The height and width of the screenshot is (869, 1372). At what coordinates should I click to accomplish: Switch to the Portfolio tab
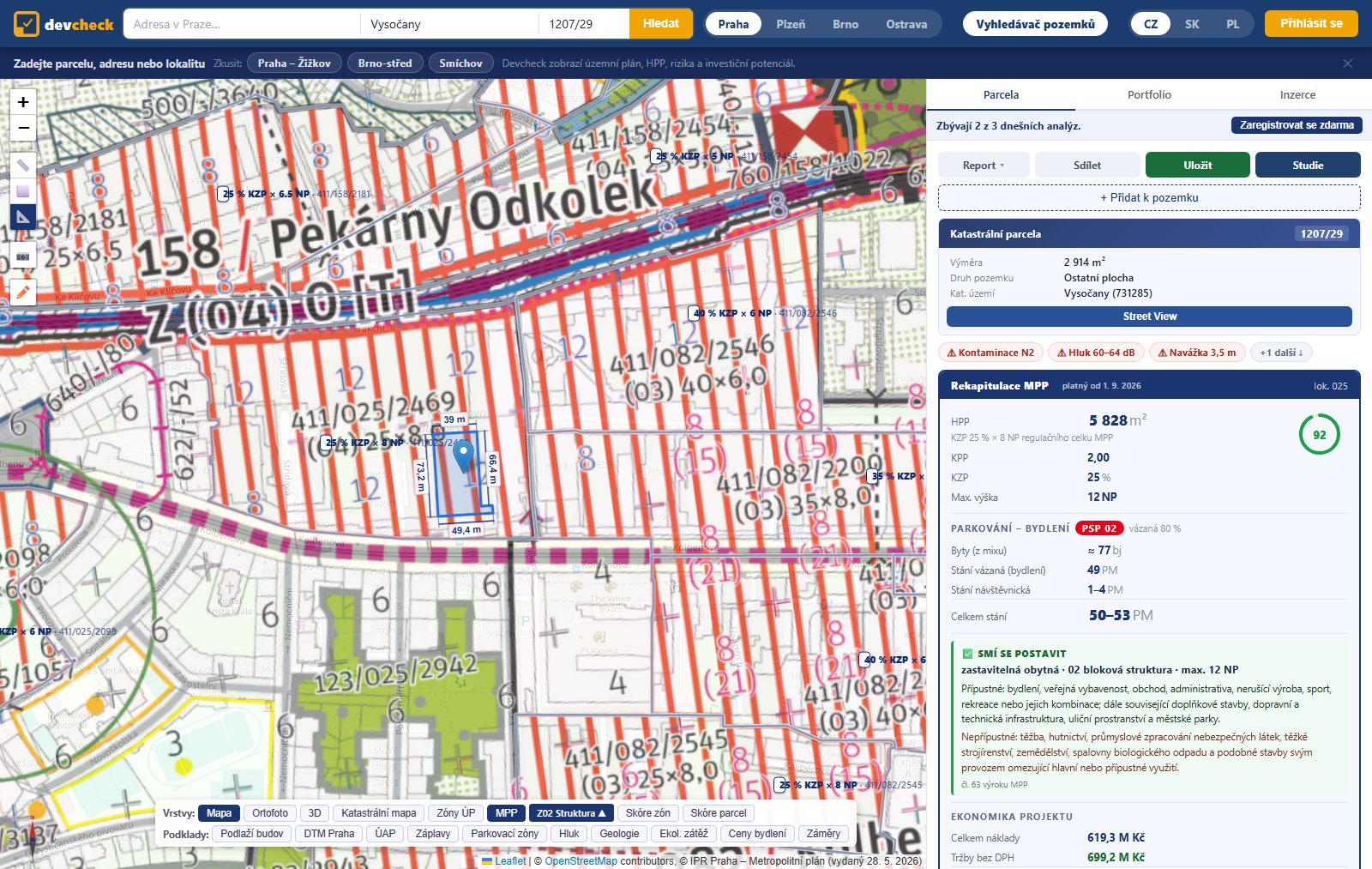(1149, 95)
